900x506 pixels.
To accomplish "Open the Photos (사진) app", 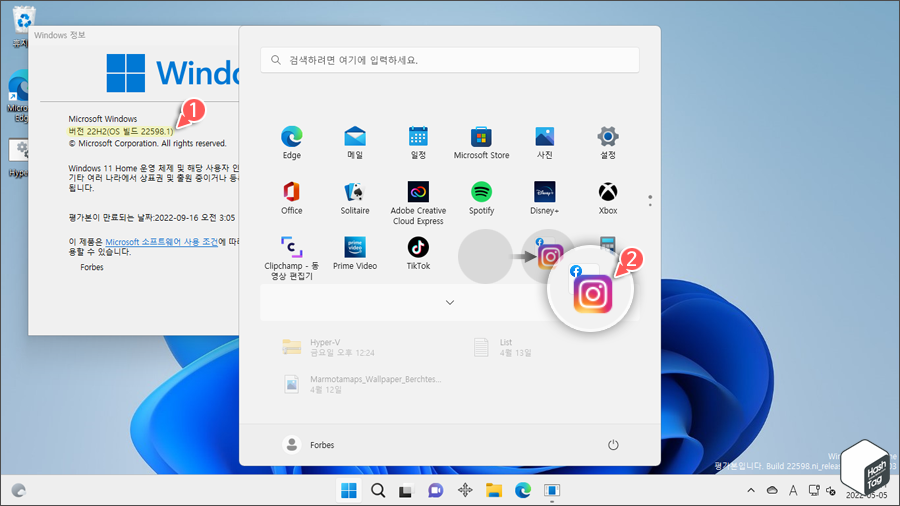I will tap(544, 142).
